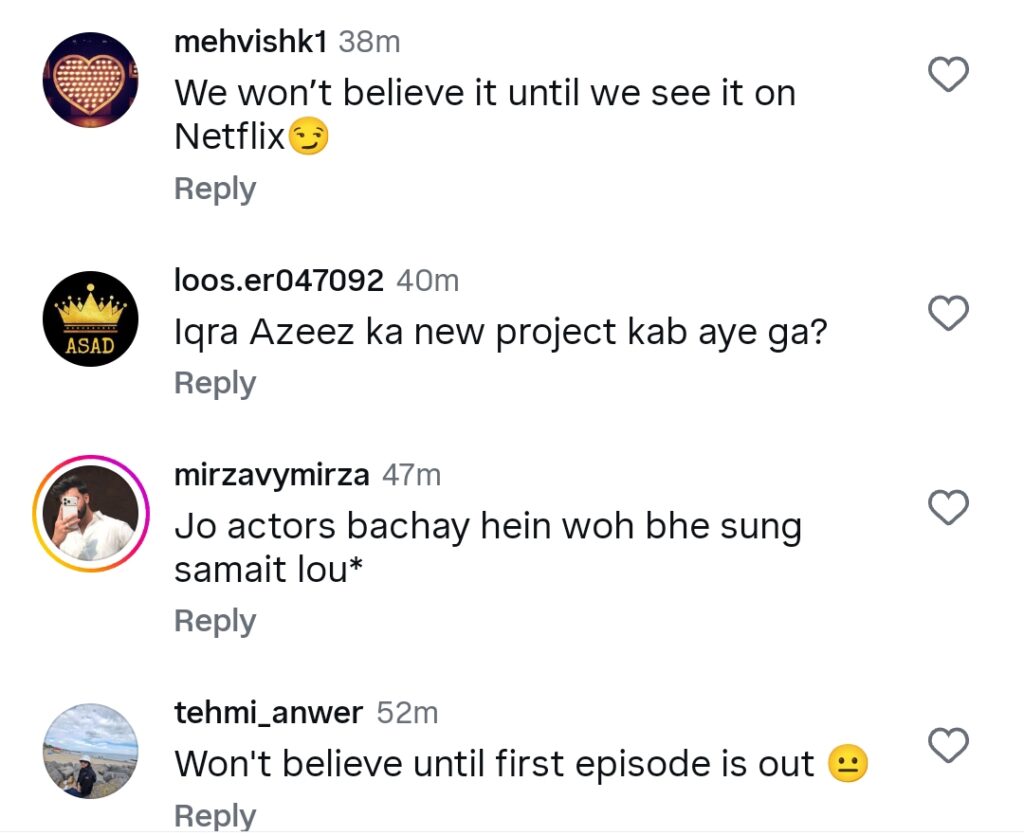Open username mehvishk1 profile link
The width and height of the screenshot is (1024, 836).
point(250,42)
